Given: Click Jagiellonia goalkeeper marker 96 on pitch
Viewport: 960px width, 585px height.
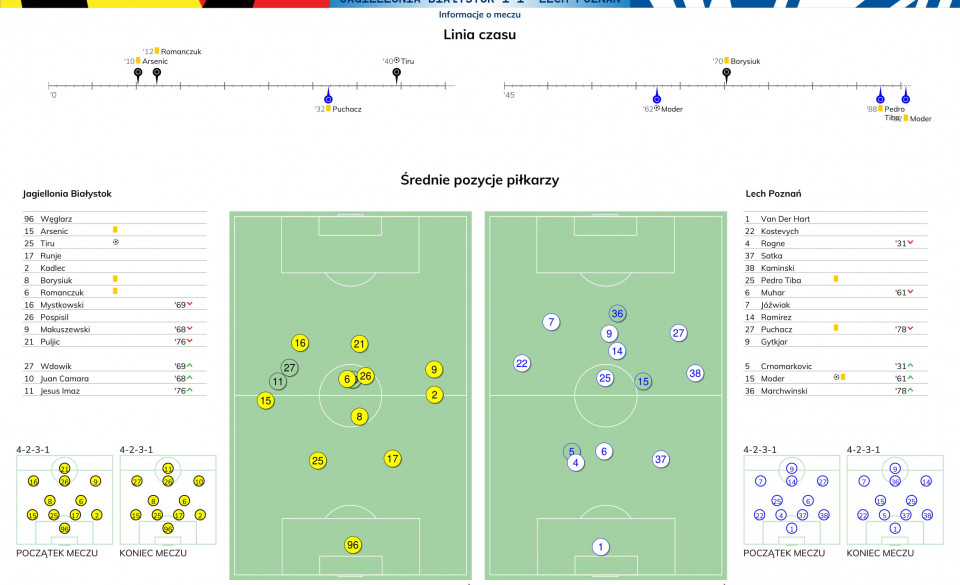Looking at the screenshot, I should pos(353,545).
